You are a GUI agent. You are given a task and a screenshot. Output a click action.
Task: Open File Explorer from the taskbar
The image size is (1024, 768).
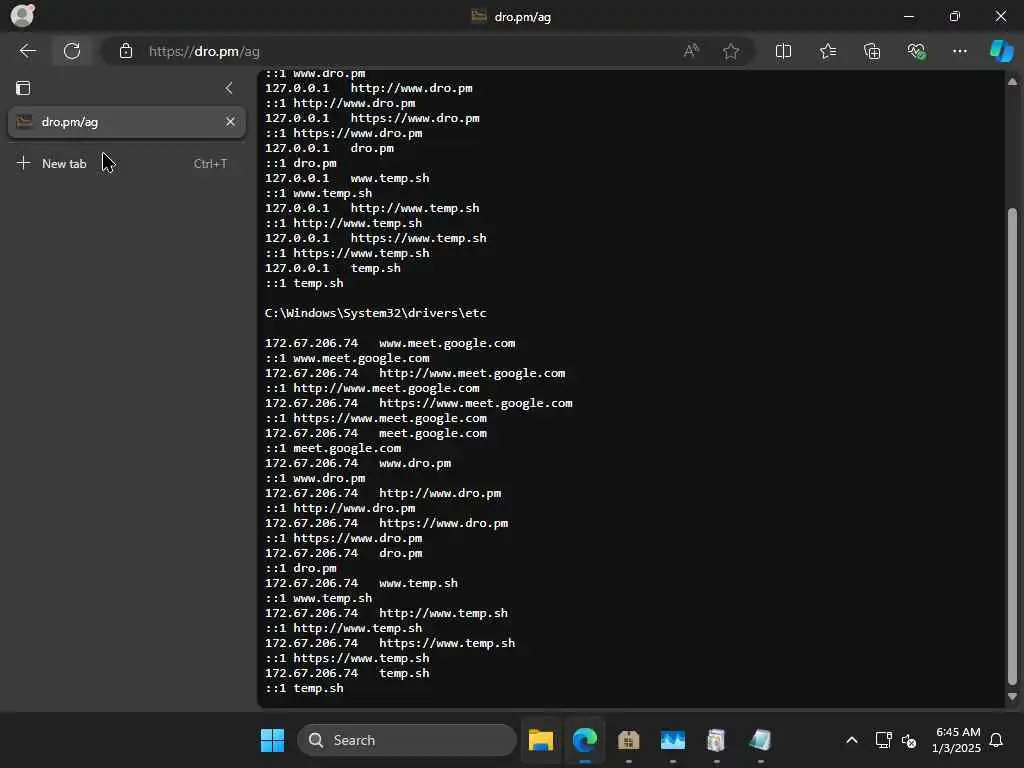point(541,740)
